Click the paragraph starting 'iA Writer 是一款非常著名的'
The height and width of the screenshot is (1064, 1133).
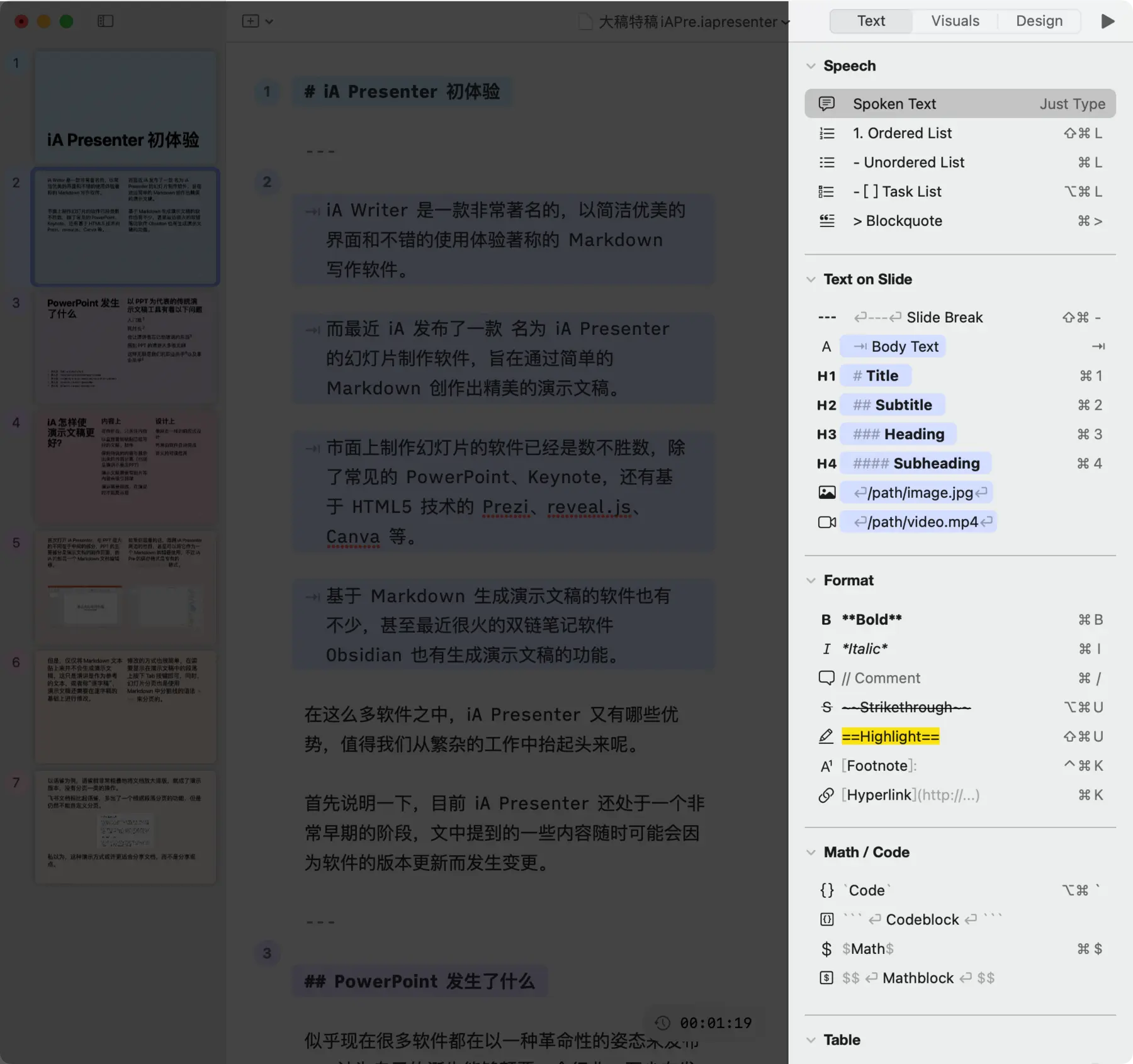[504, 240]
